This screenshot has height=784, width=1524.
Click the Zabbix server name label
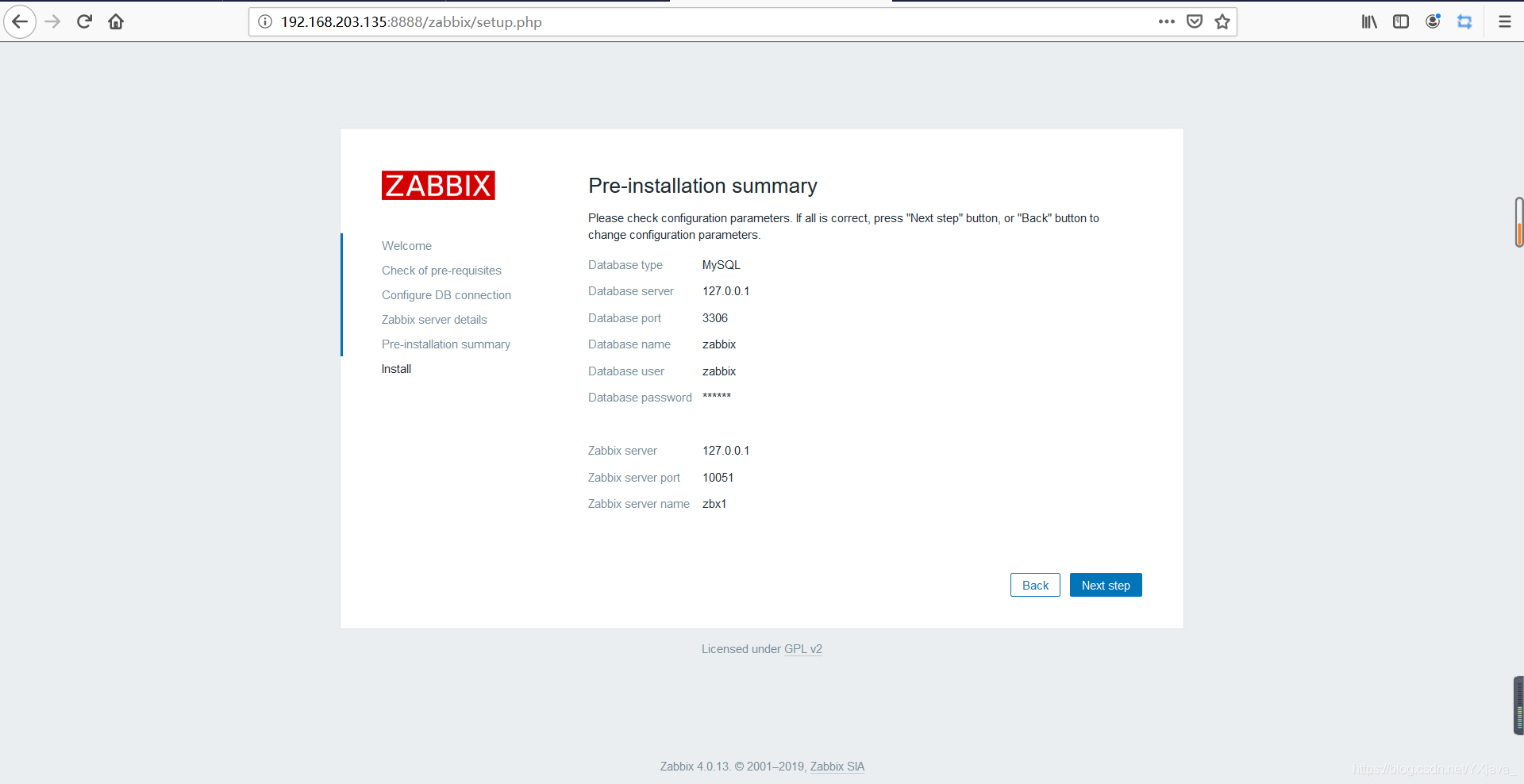(x=639, y=504)
